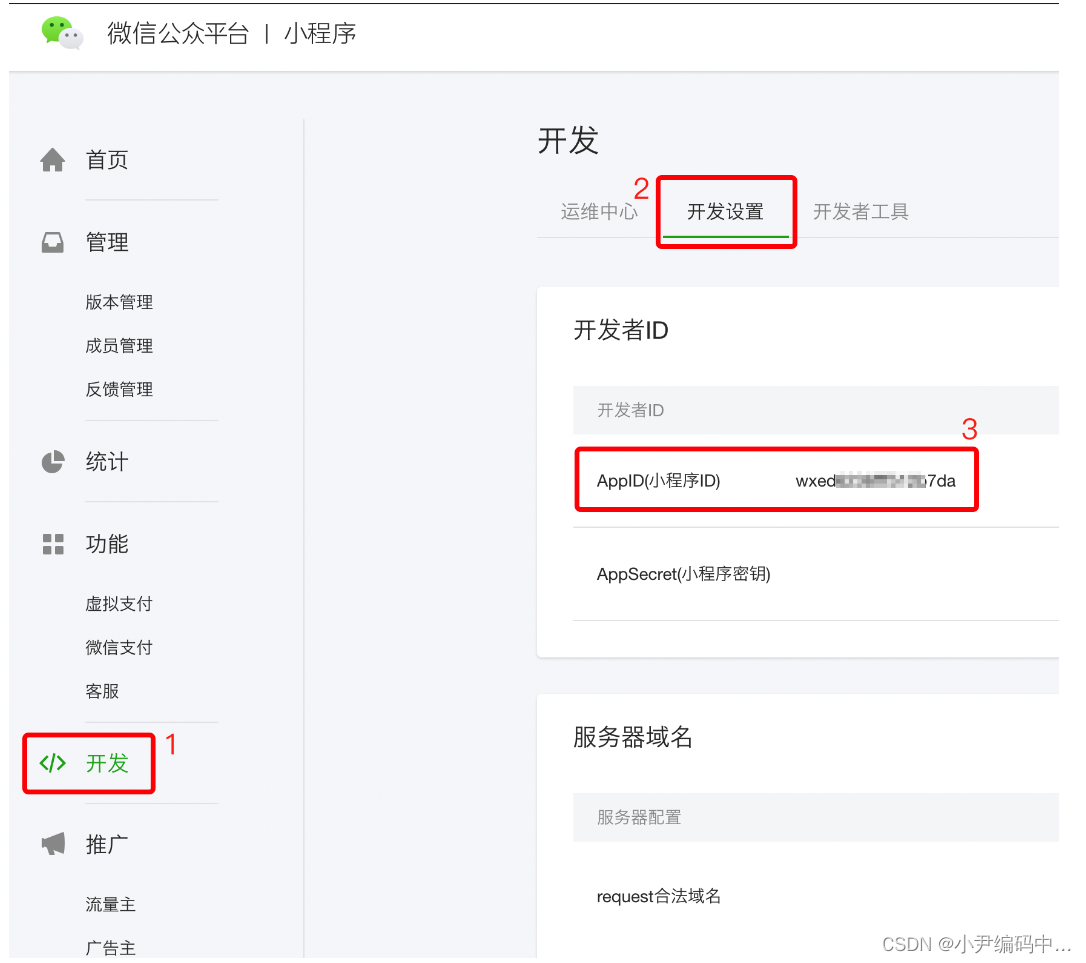
Task: Select 开发 in the sidebar
Action: tap(107, 763)
